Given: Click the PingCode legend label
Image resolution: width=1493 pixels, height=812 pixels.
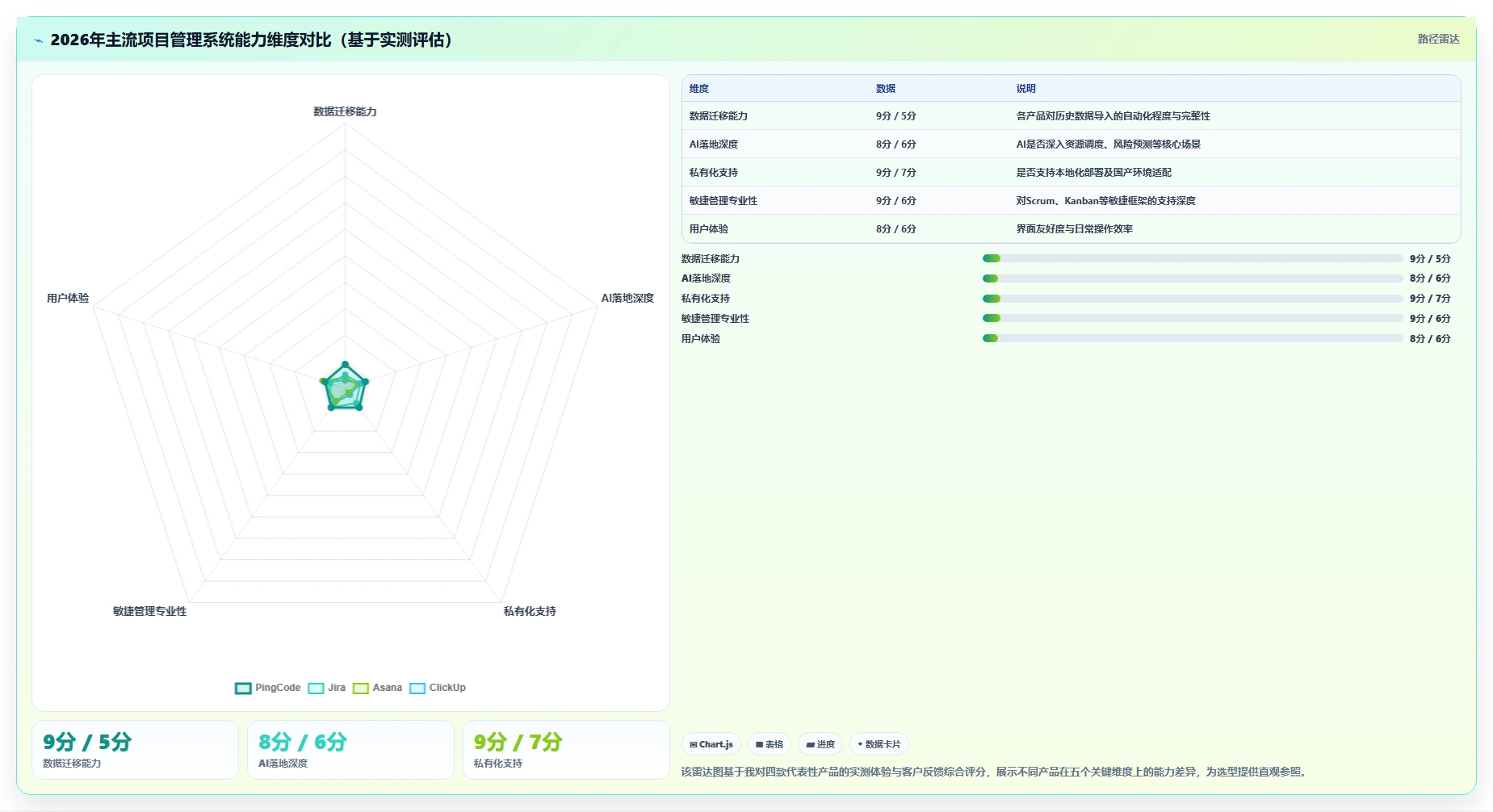Looking at the screenshot, I should (x=278, y=688).
